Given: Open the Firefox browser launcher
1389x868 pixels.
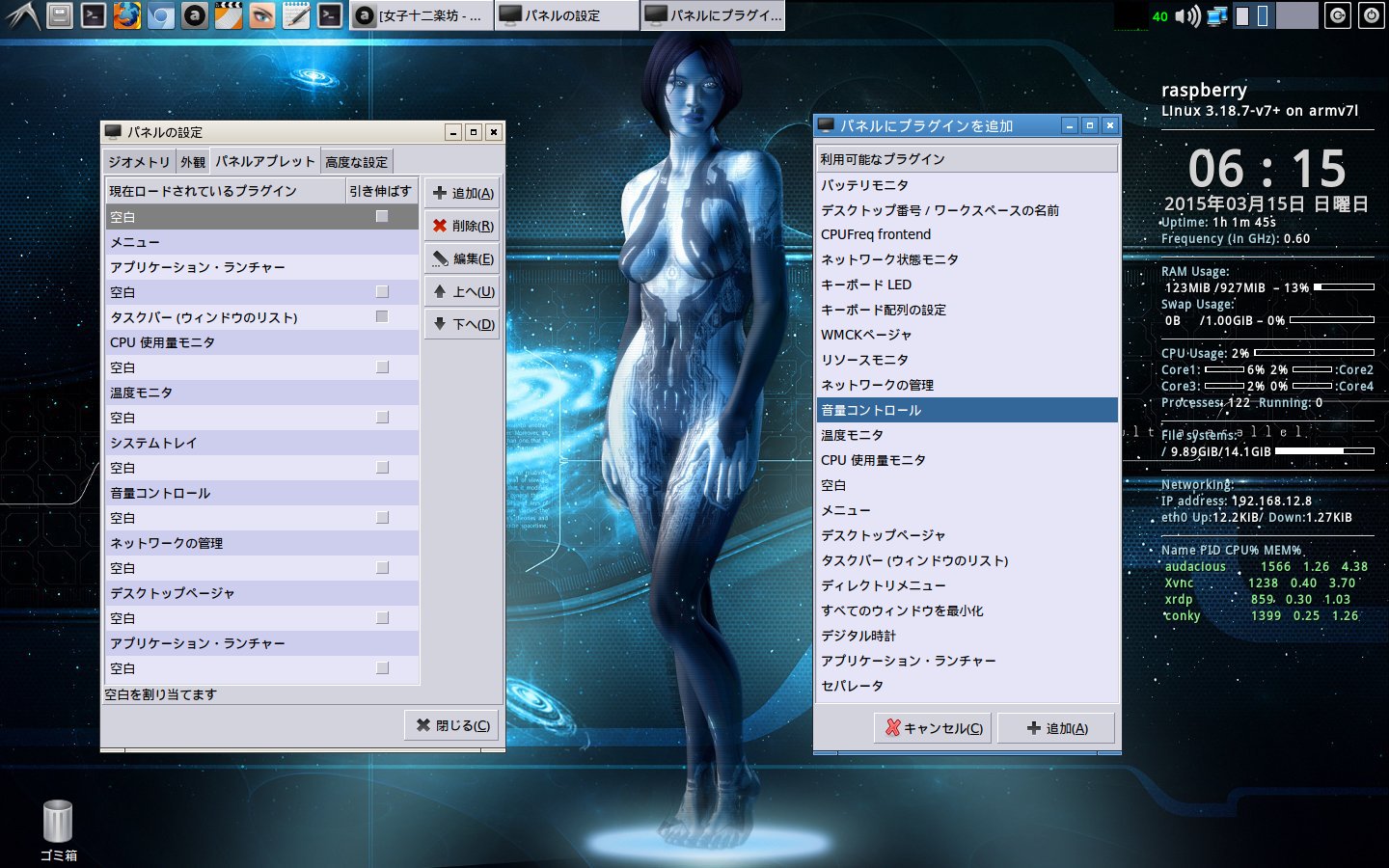Looking at the screenshot, I should (x=126, y=15).
